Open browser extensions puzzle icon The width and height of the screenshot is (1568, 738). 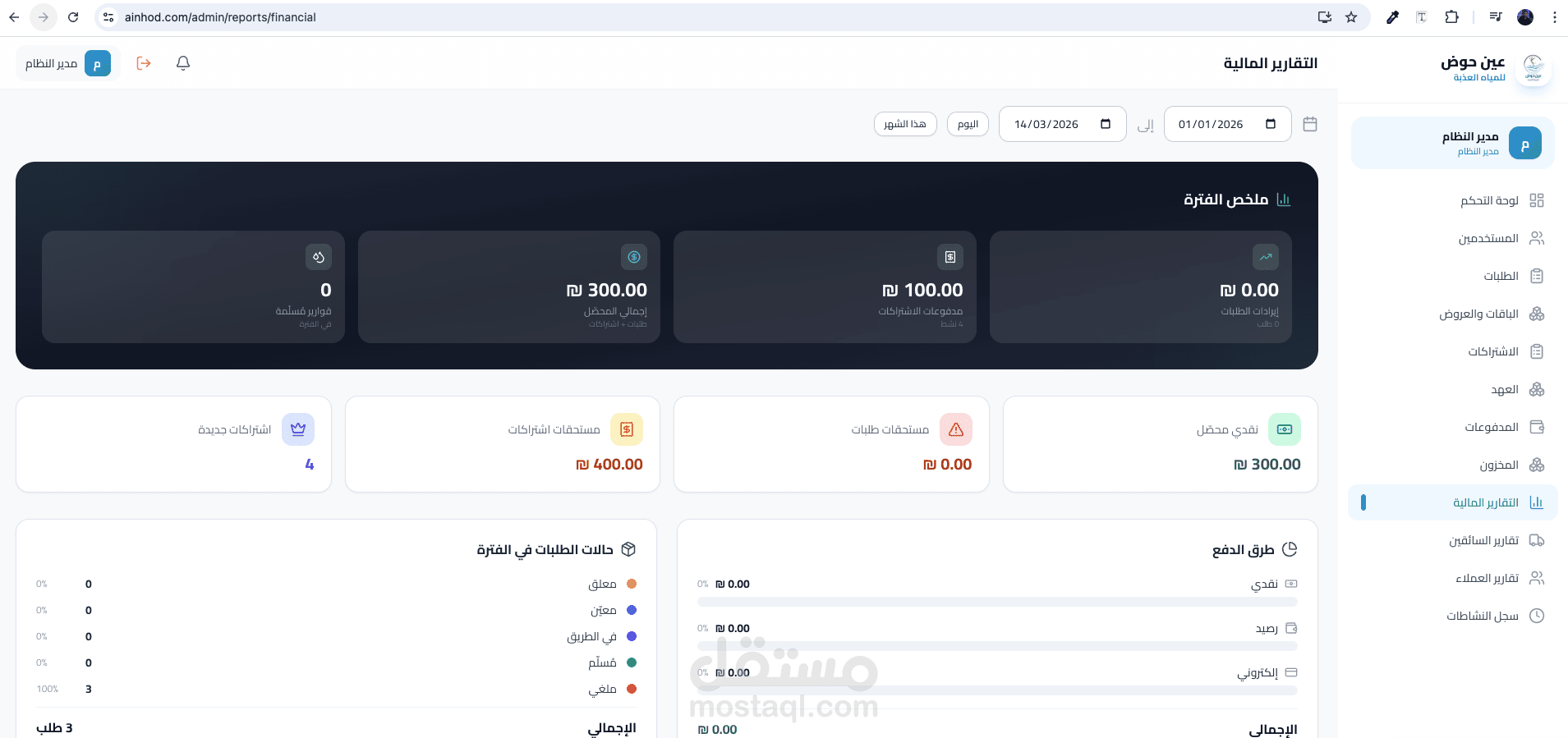coord(1451,17)
